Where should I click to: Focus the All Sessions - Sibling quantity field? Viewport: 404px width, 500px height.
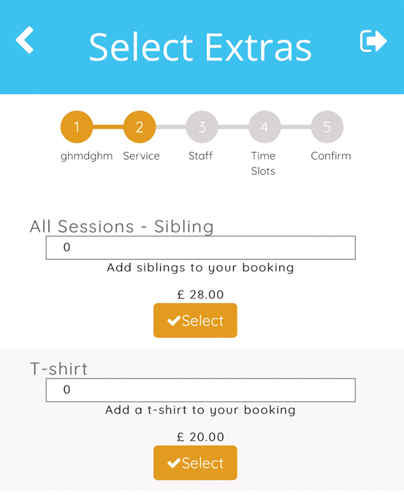tap(201, 248)
